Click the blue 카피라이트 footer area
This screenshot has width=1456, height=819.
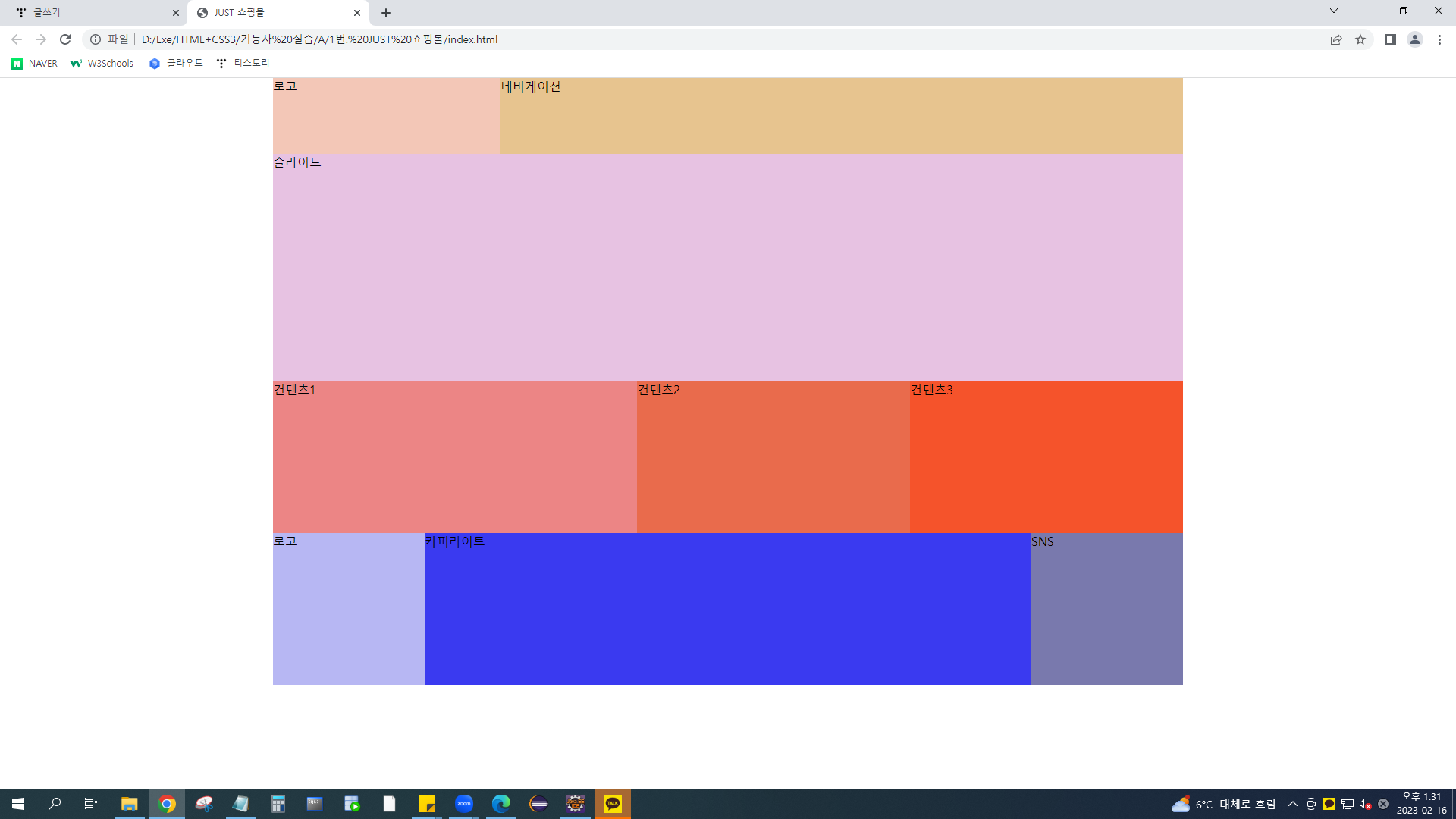click(x=727, y=609)
